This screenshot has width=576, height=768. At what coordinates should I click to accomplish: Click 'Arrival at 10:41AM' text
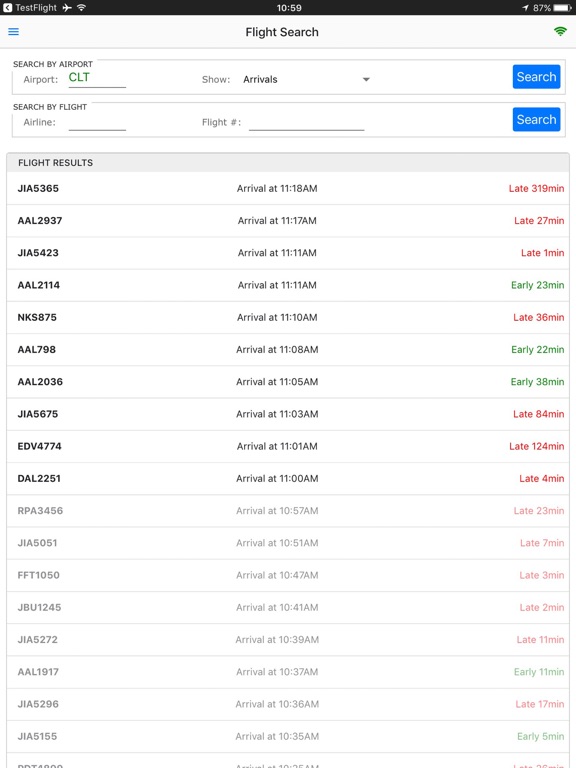click(x=277, y=608)
